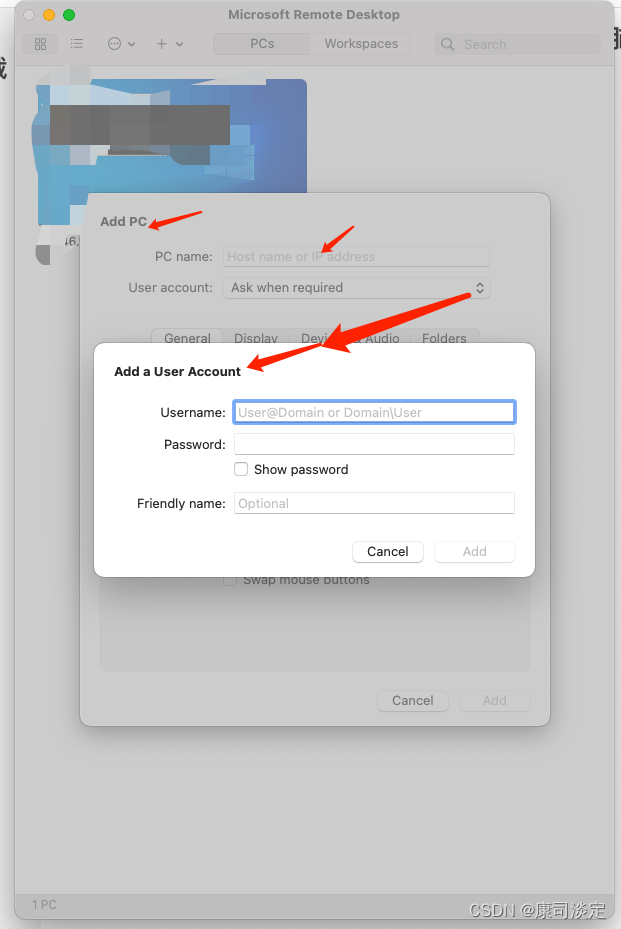The image size is (621, 929).
Task: Click the search magnifier icon
Action: pos(447,44)
